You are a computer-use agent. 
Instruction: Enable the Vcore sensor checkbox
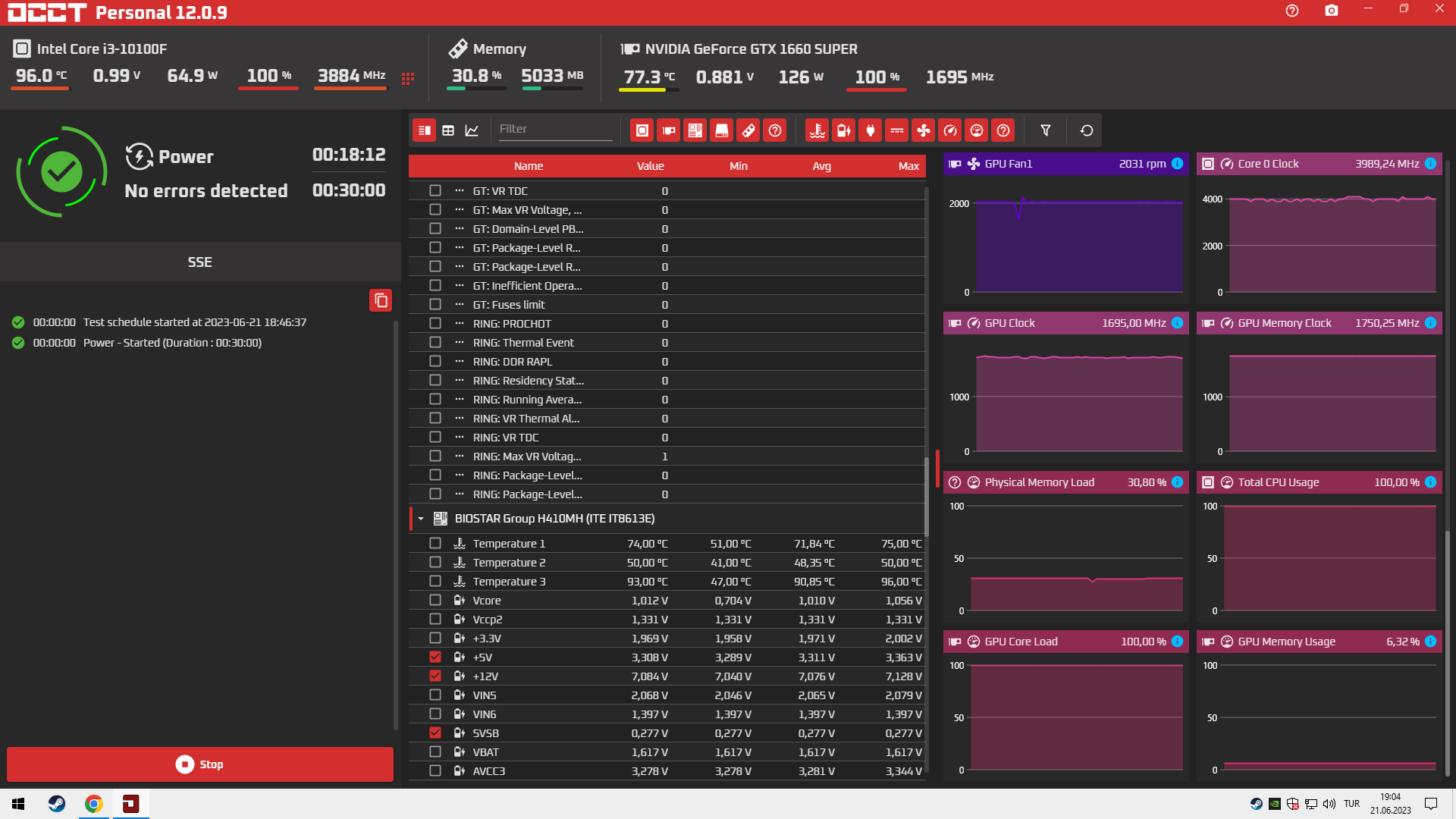(x=435, y=600)
